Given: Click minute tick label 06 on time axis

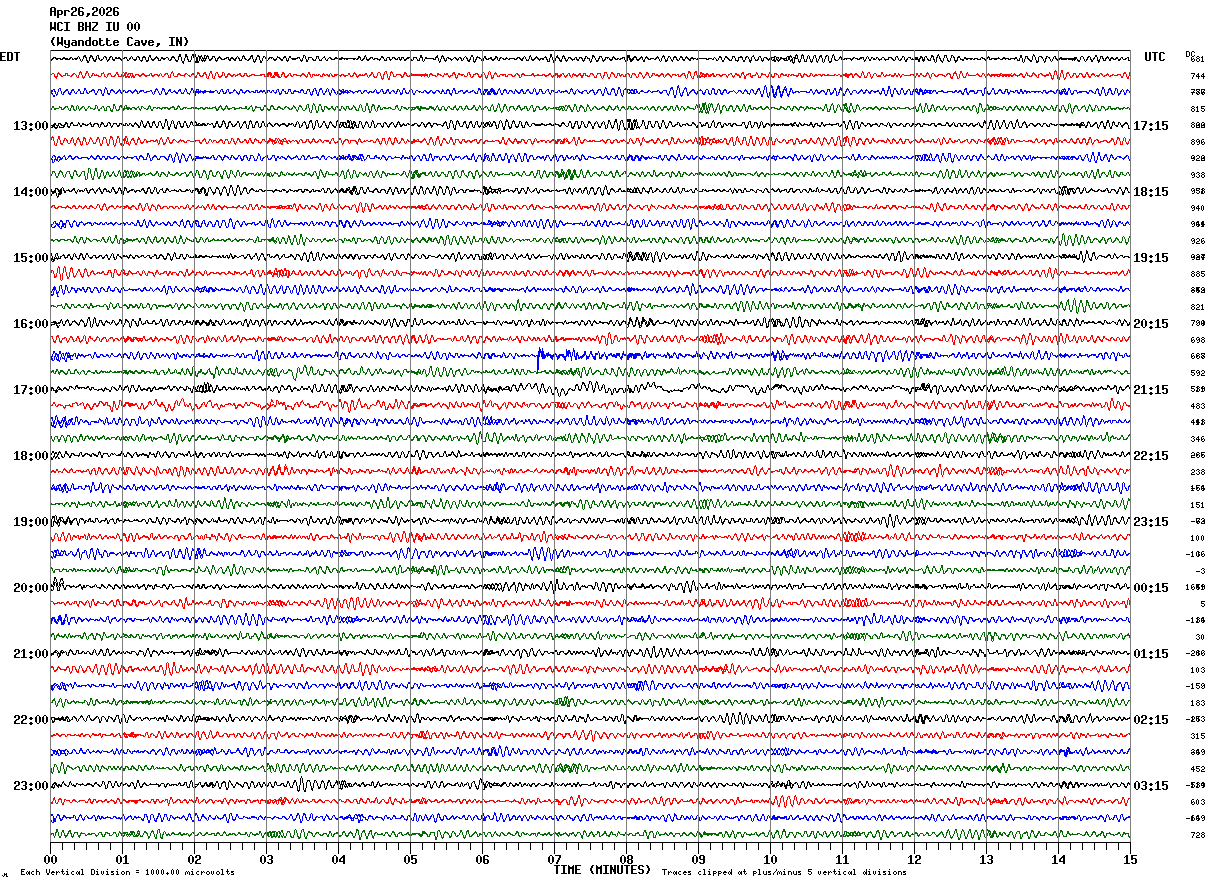Looking at the screenshot, I should pos(482,859).
